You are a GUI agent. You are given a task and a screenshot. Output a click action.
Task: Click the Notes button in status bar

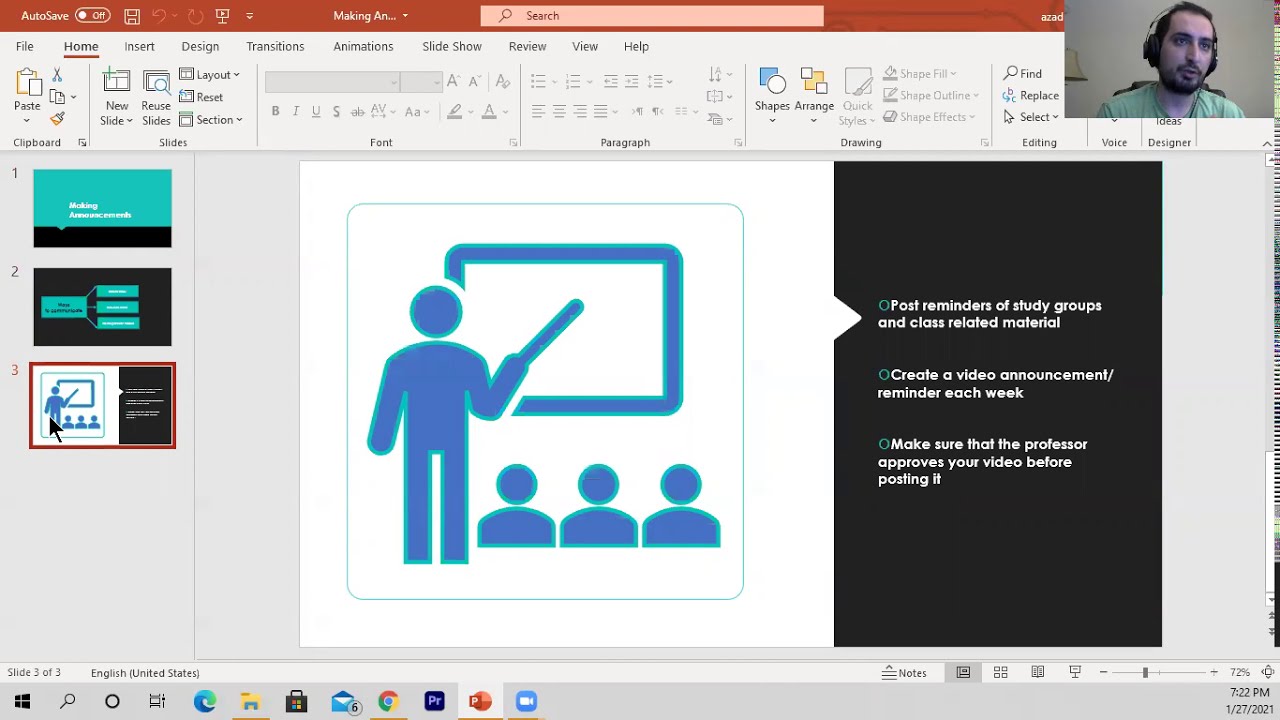click(904, 673)
